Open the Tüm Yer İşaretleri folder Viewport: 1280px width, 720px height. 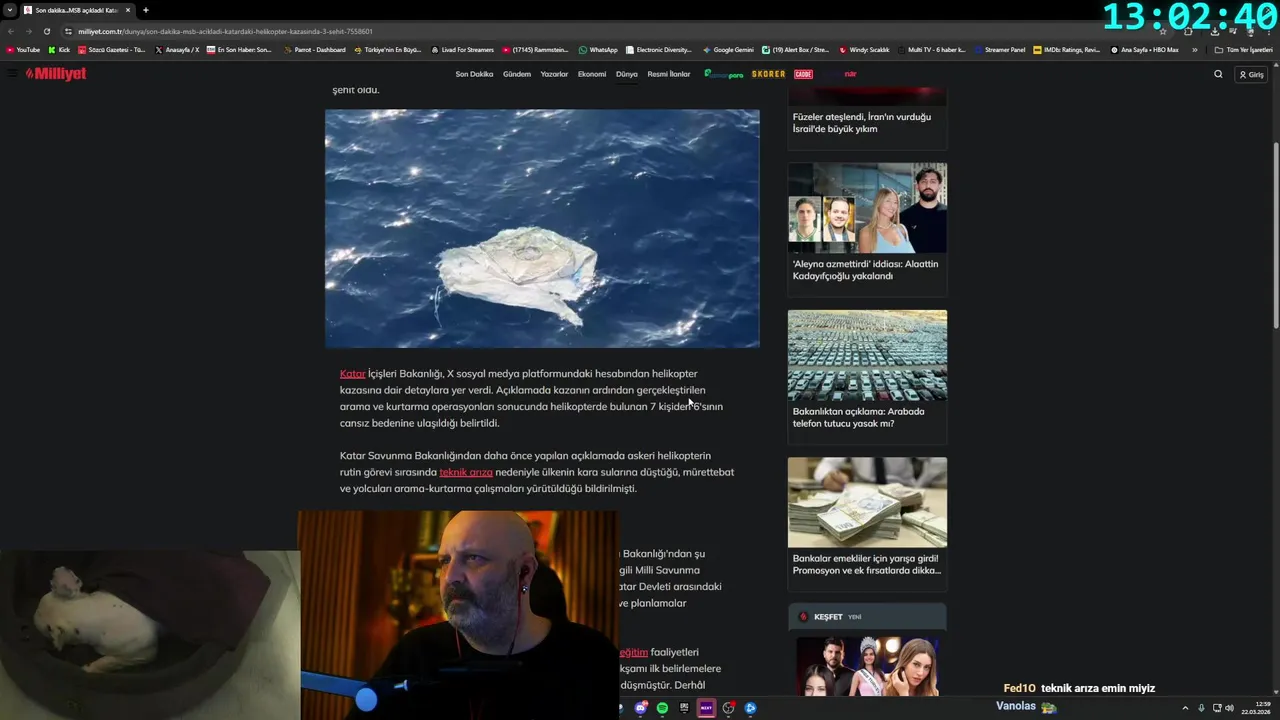click(1243, 49)
